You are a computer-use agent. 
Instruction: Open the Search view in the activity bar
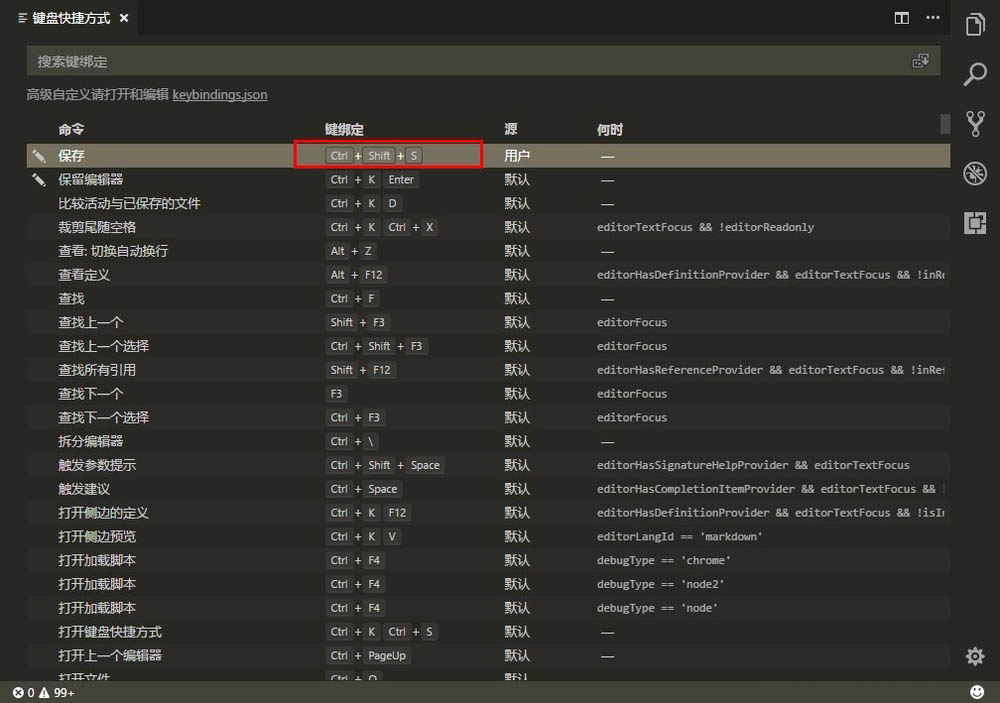click(x=975, y=75)
